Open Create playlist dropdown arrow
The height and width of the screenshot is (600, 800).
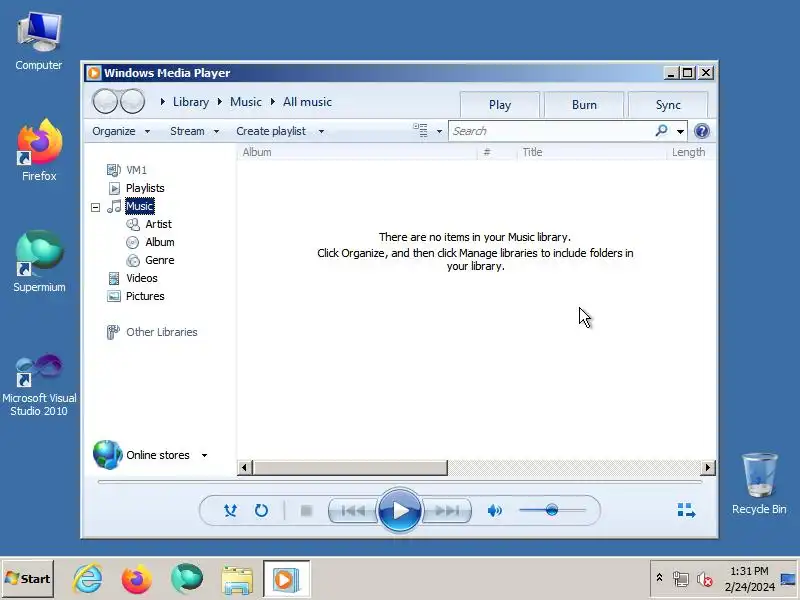[x=321, y=132]
